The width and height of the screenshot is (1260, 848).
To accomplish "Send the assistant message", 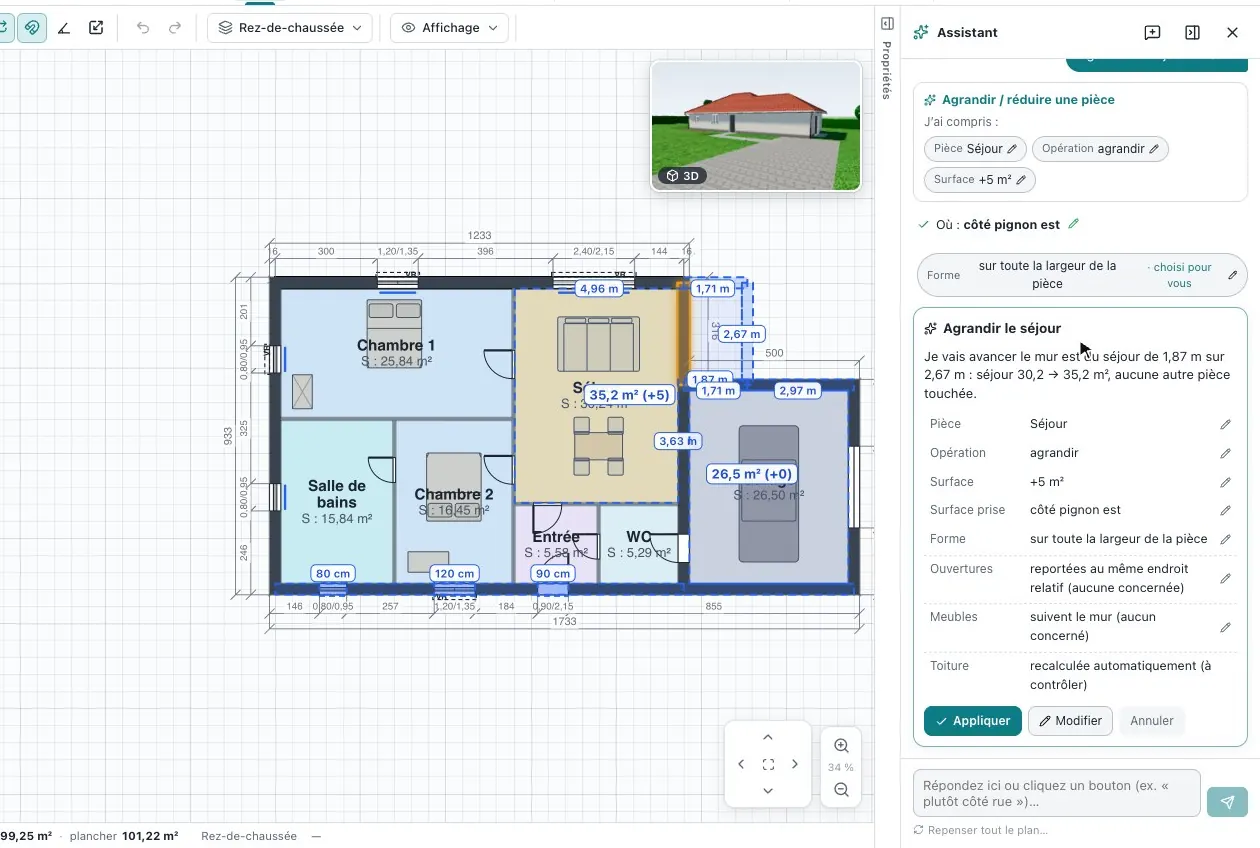I will point(1227,802).
